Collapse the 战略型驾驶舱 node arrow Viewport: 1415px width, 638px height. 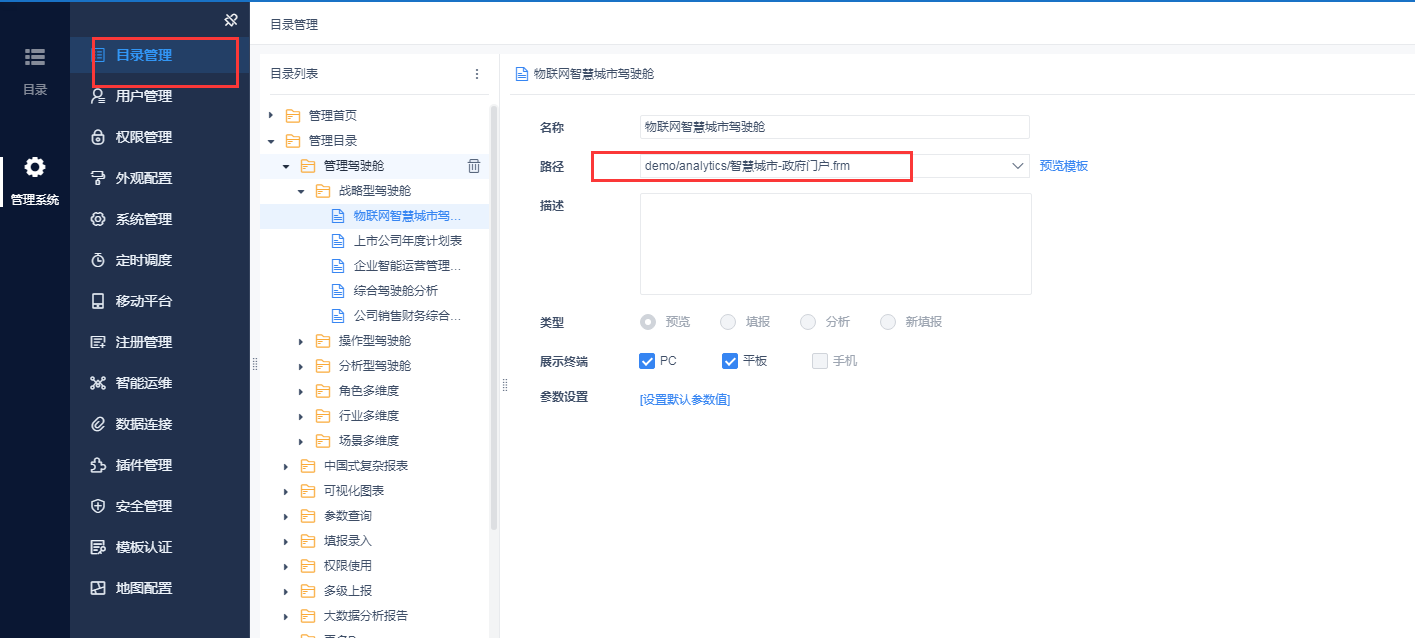point(301,191)
